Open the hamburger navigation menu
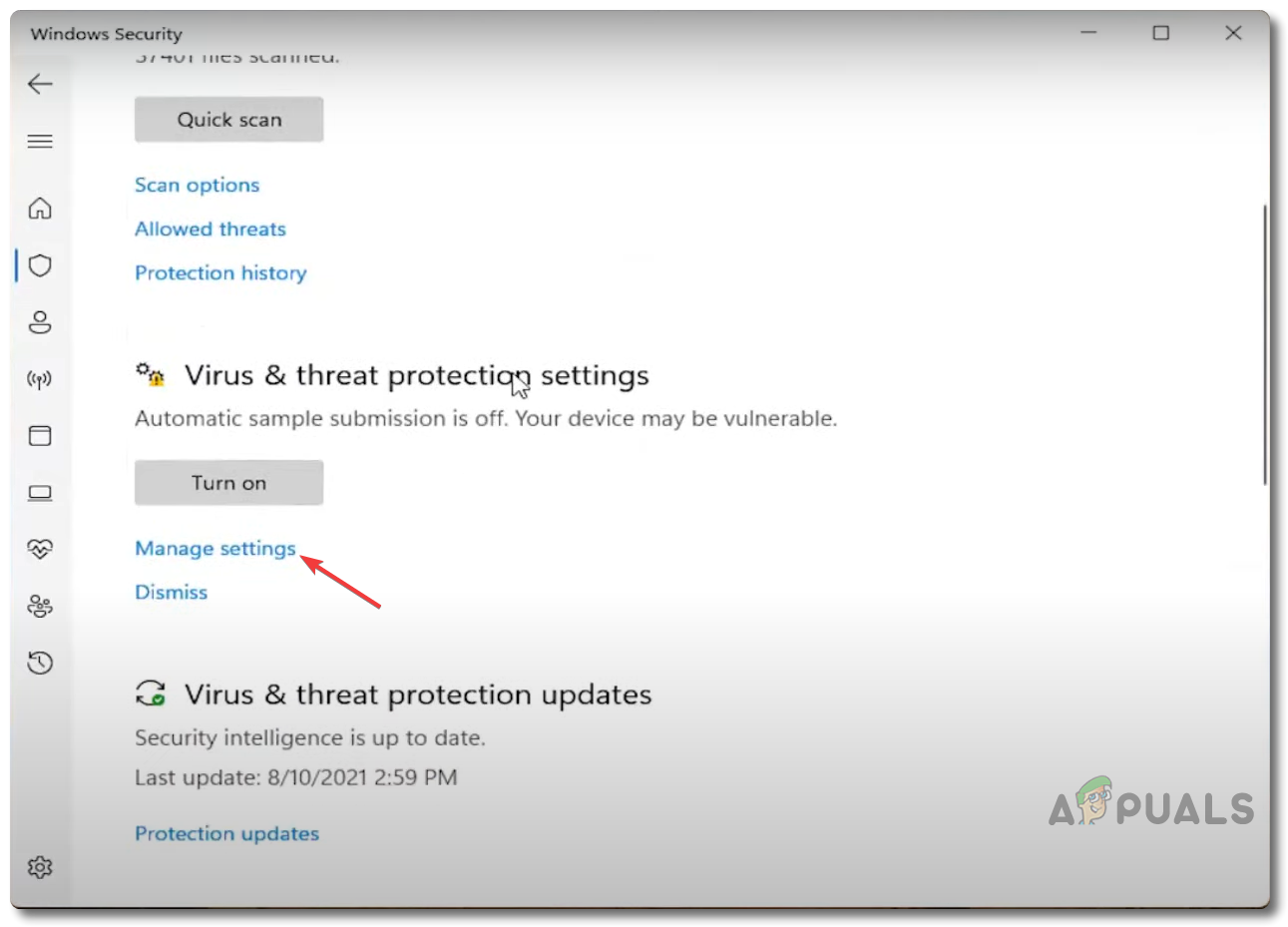 (x=40, y=142)
